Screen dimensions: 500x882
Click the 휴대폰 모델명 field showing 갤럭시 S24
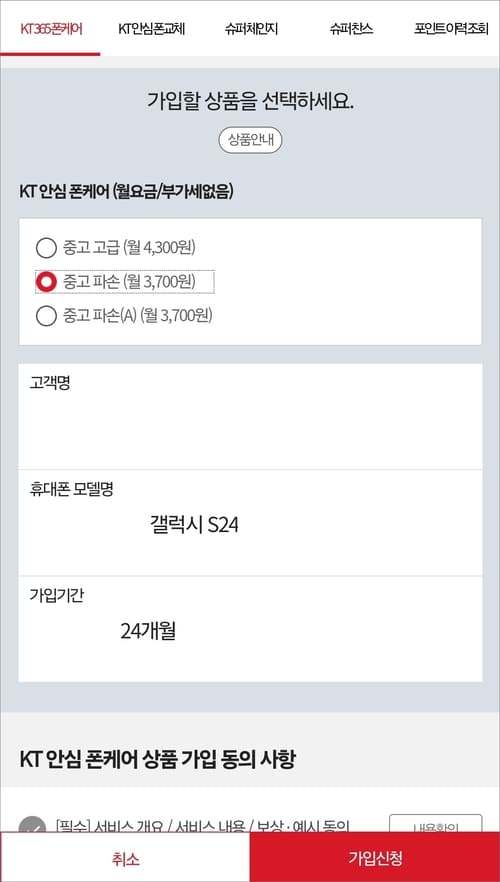coord(250,523)
